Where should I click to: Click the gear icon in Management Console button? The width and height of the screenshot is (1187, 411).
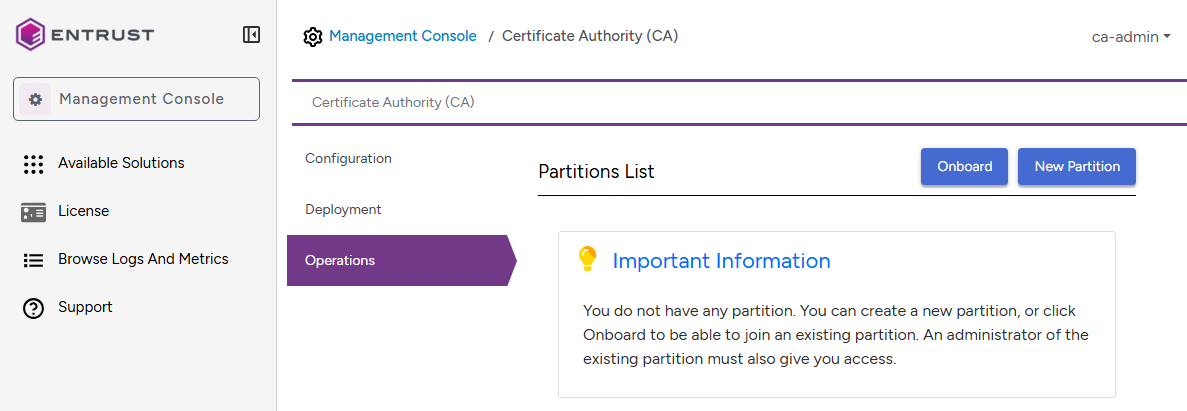pos(36,99)
